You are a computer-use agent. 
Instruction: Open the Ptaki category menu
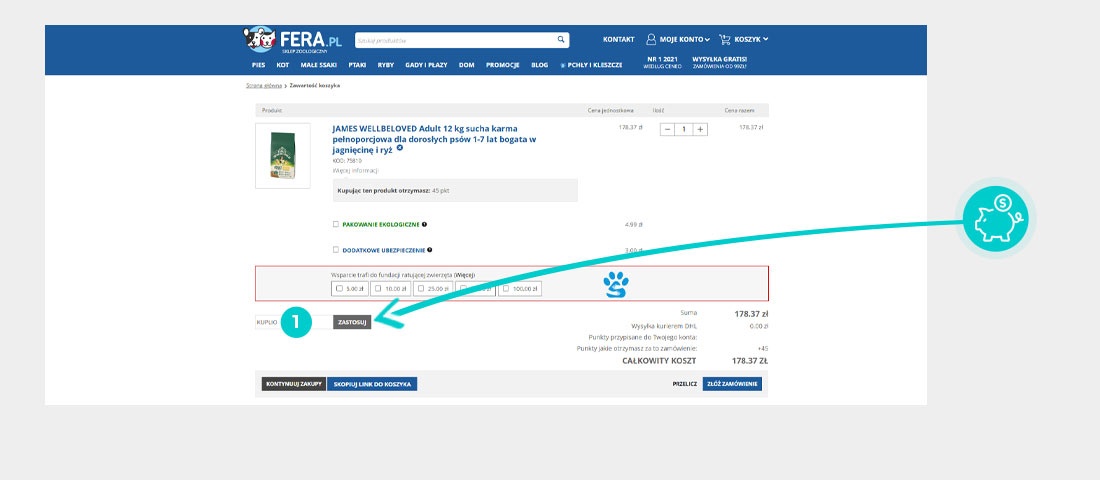pyautogui.click(x=357, y=65)
